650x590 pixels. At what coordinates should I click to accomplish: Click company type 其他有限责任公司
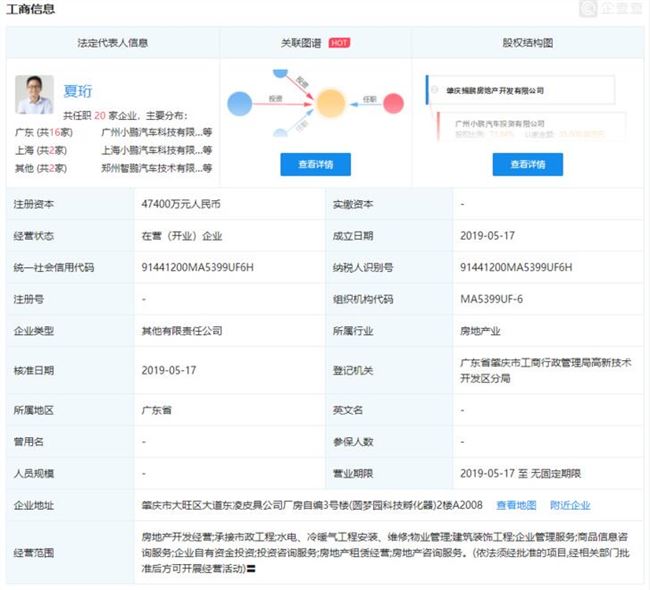coord(182,331)
